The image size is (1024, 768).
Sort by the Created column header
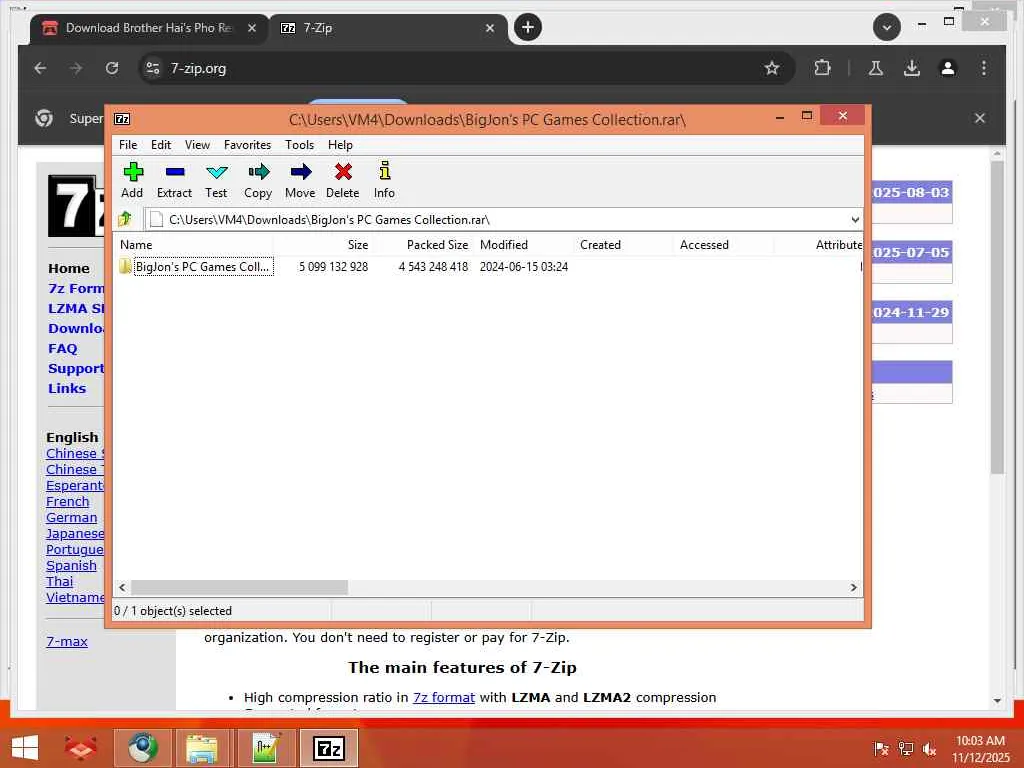tap(624, 245)
